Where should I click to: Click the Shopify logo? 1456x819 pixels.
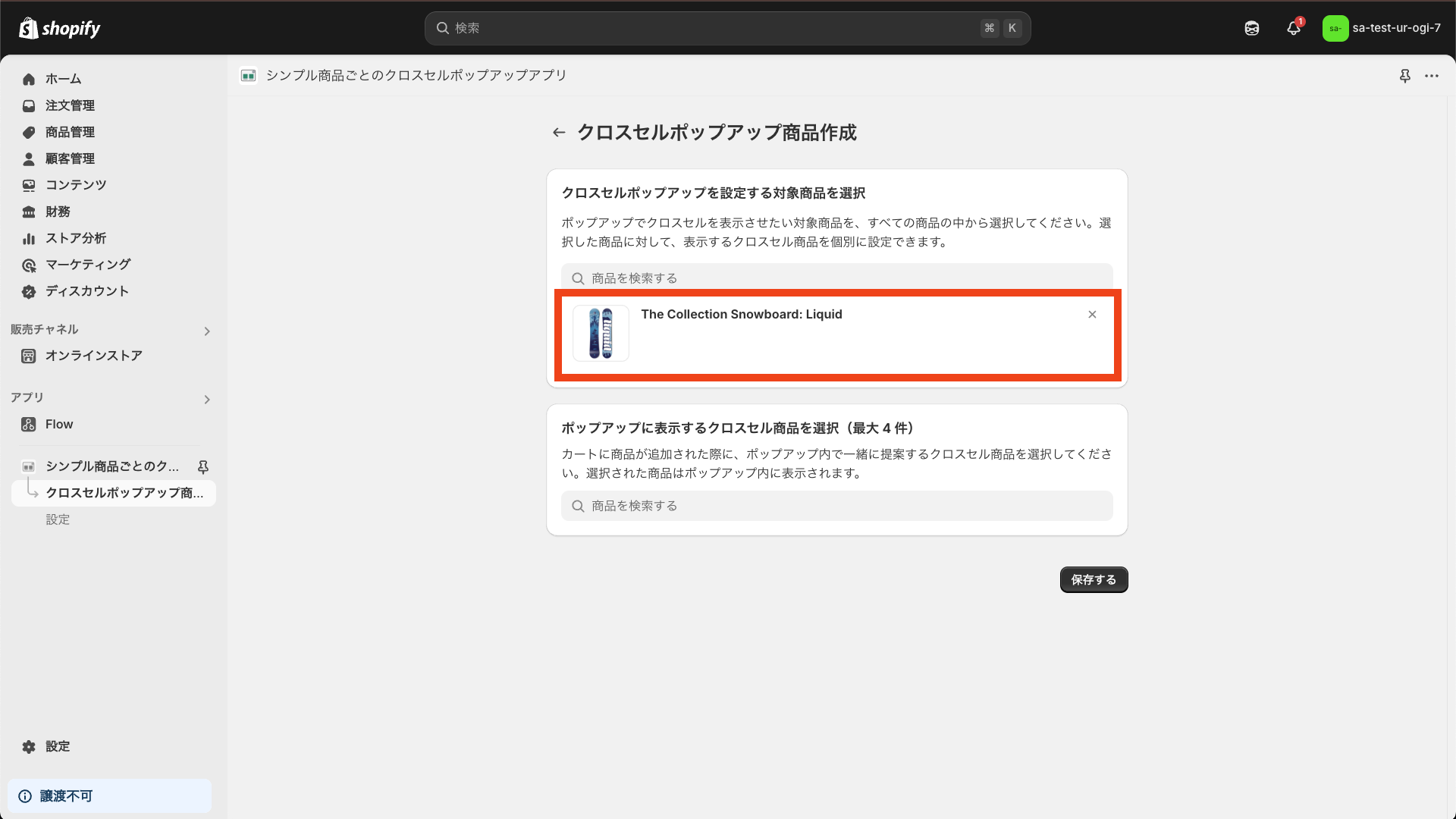coord(58,28)
